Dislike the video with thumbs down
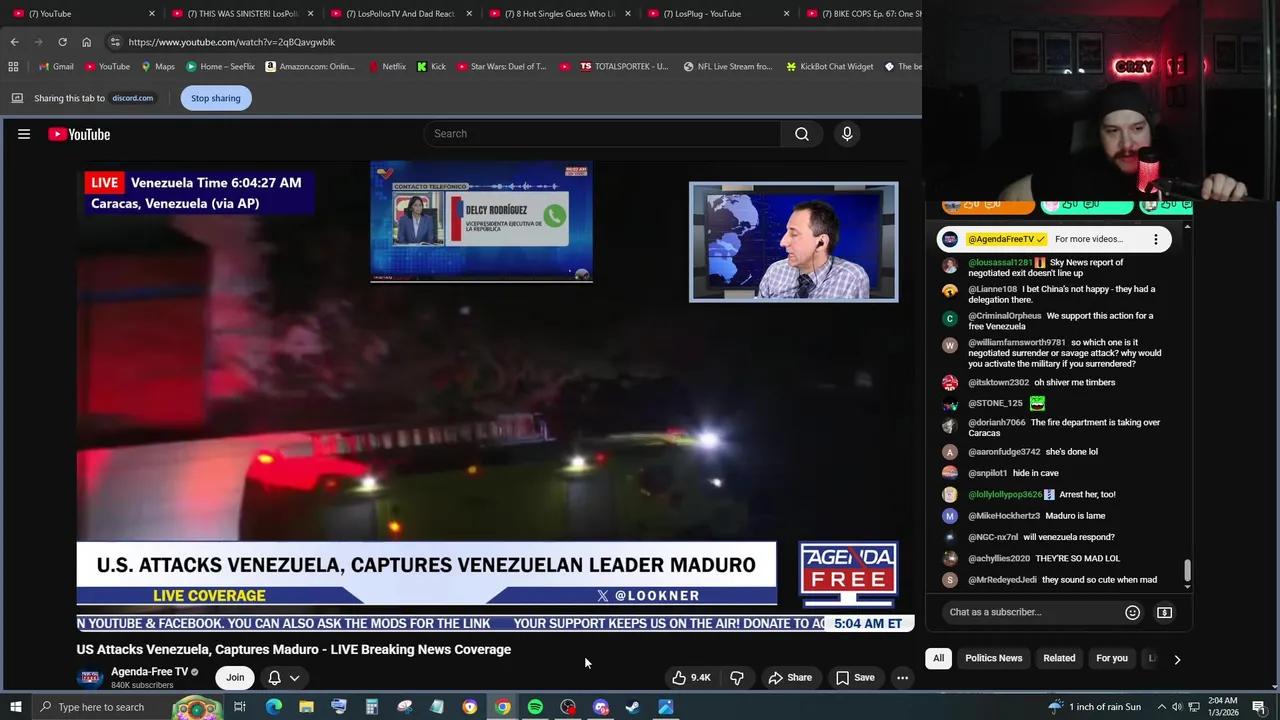 click(x=736, y=678)
